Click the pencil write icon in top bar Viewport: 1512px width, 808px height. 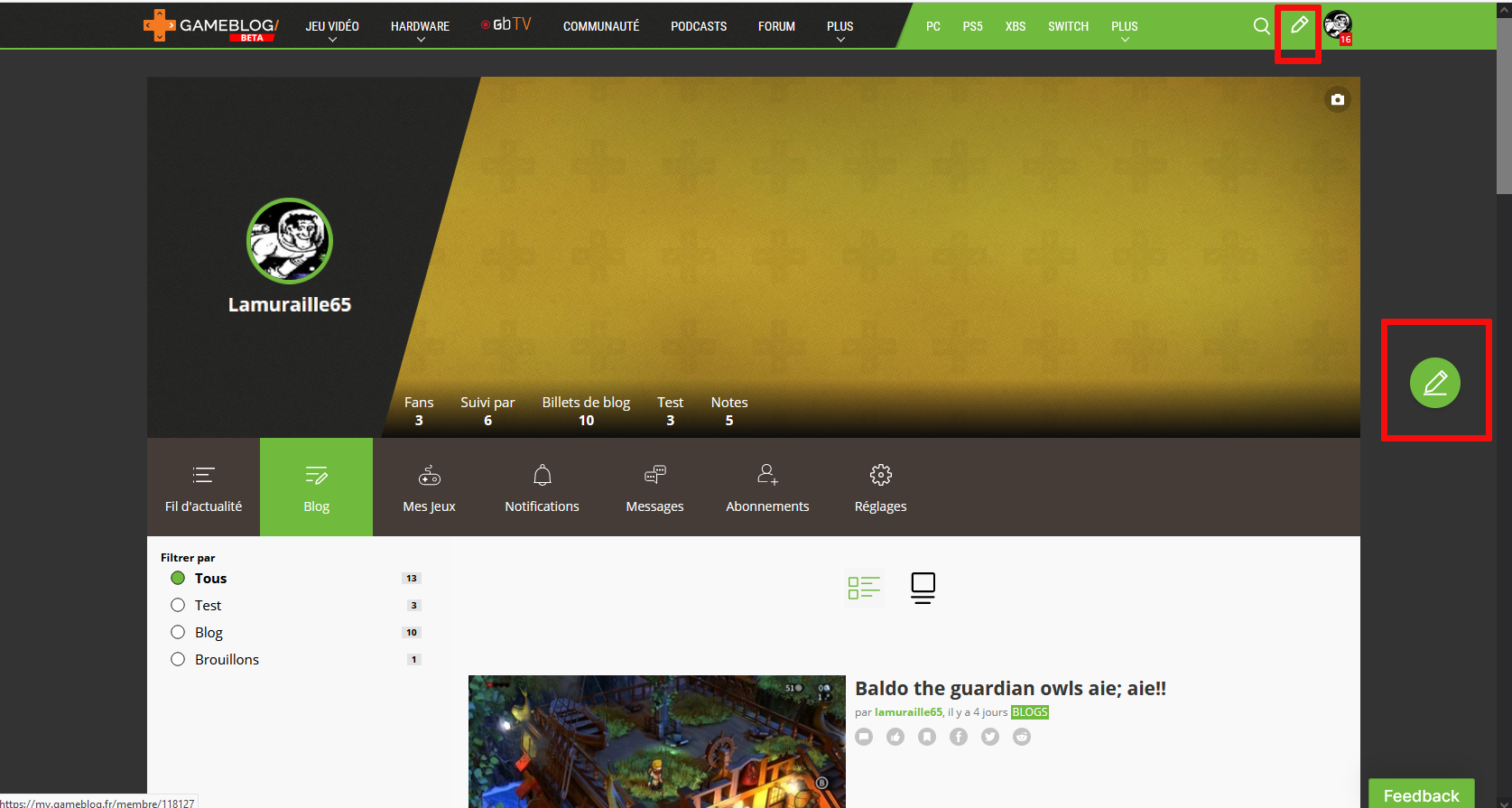pyautogui.click(x=1299, y=25)
